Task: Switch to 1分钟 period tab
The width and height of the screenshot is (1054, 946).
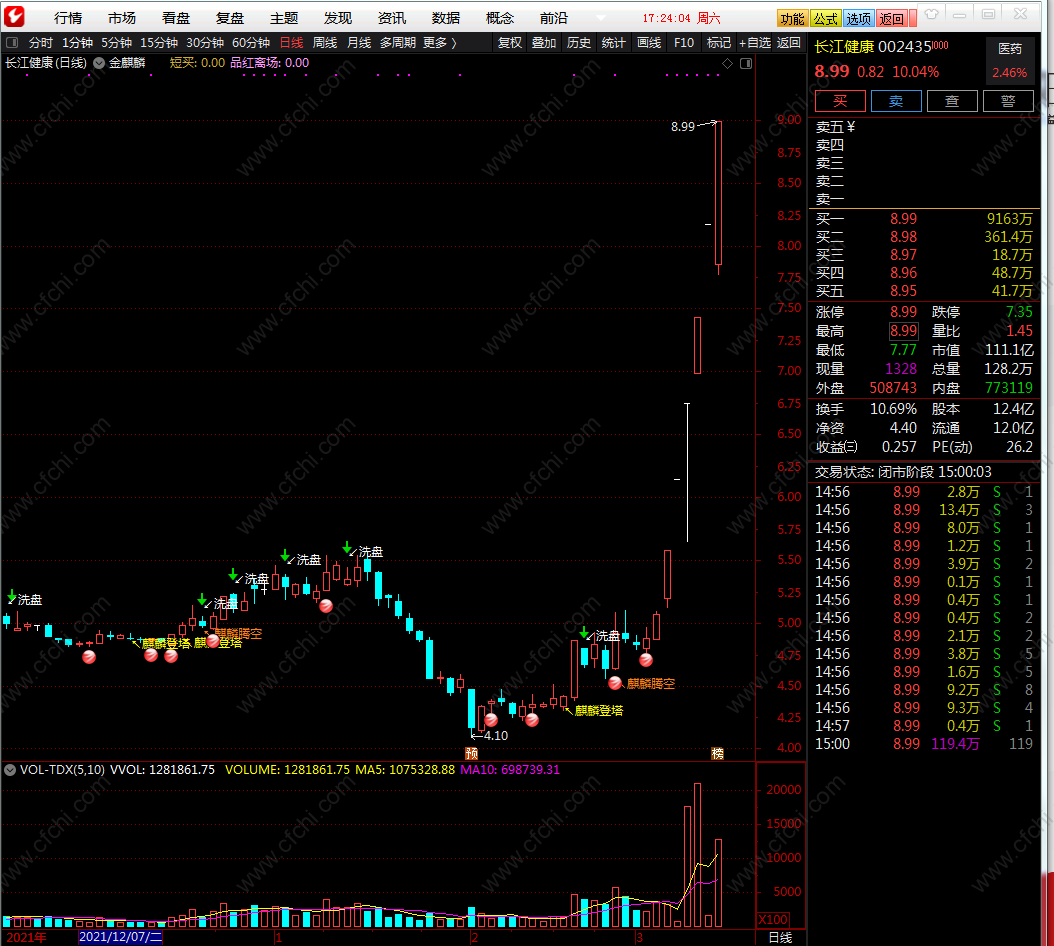Action: 77,43
